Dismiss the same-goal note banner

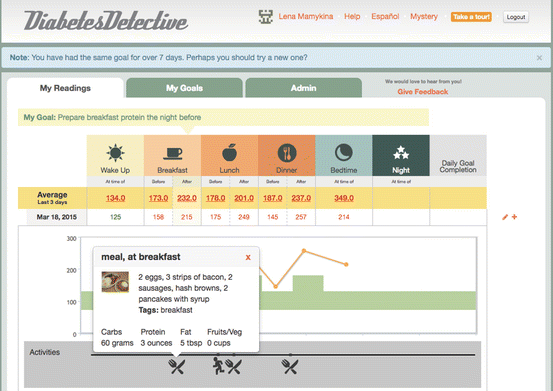539,58
